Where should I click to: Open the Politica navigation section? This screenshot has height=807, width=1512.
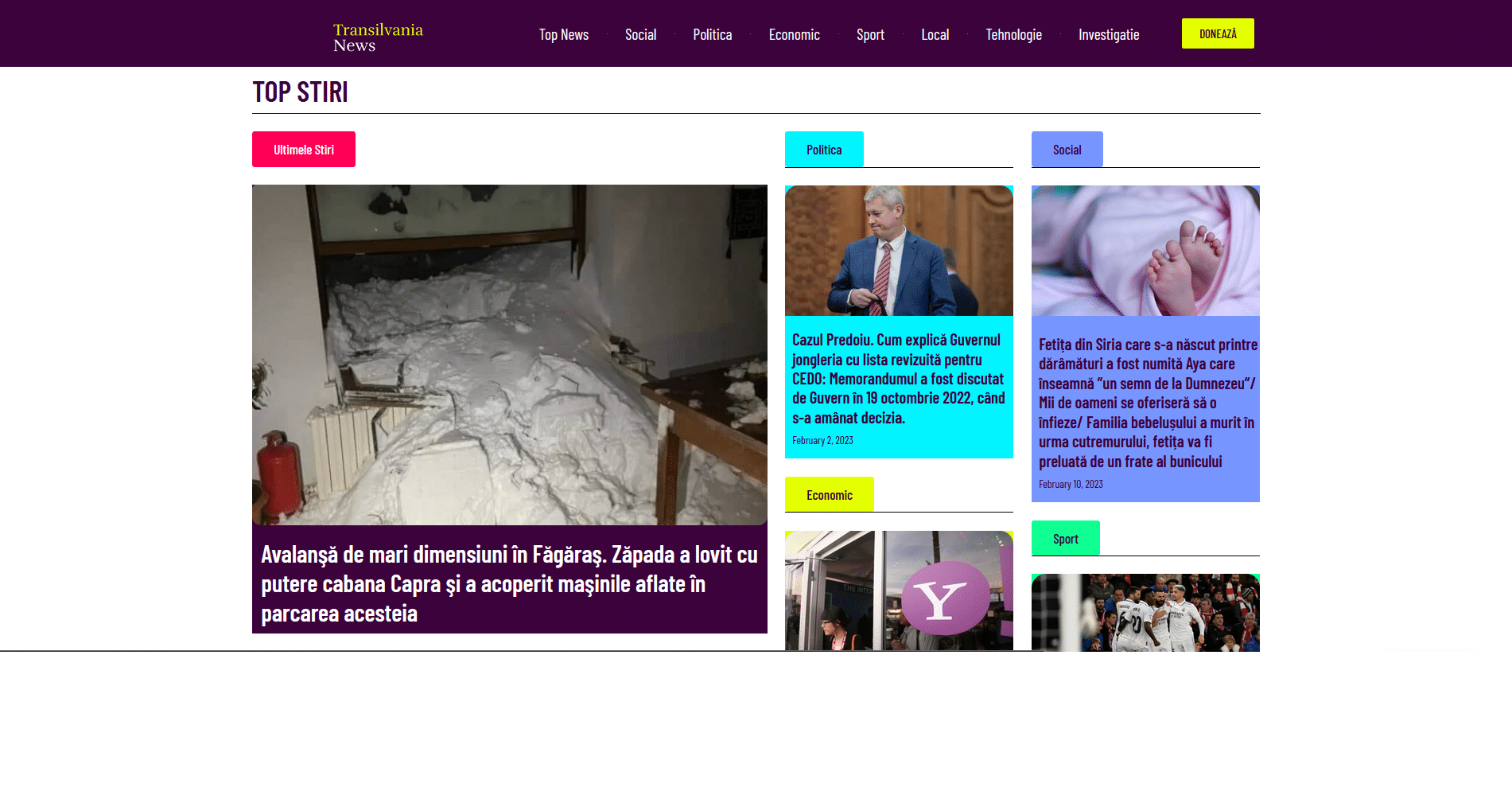point(712,34)
